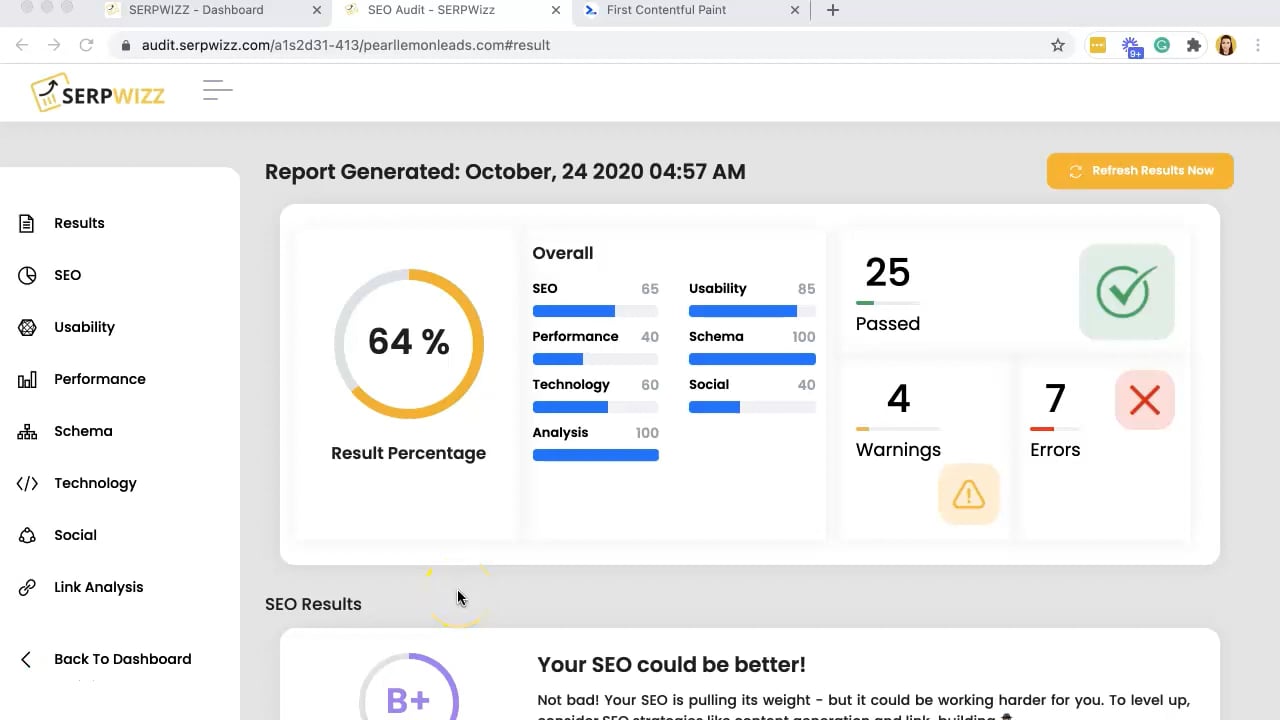This screenshot has height=720, width=1280.
Task: Click the Social score progress bar
Action: [x=752, y=407]
